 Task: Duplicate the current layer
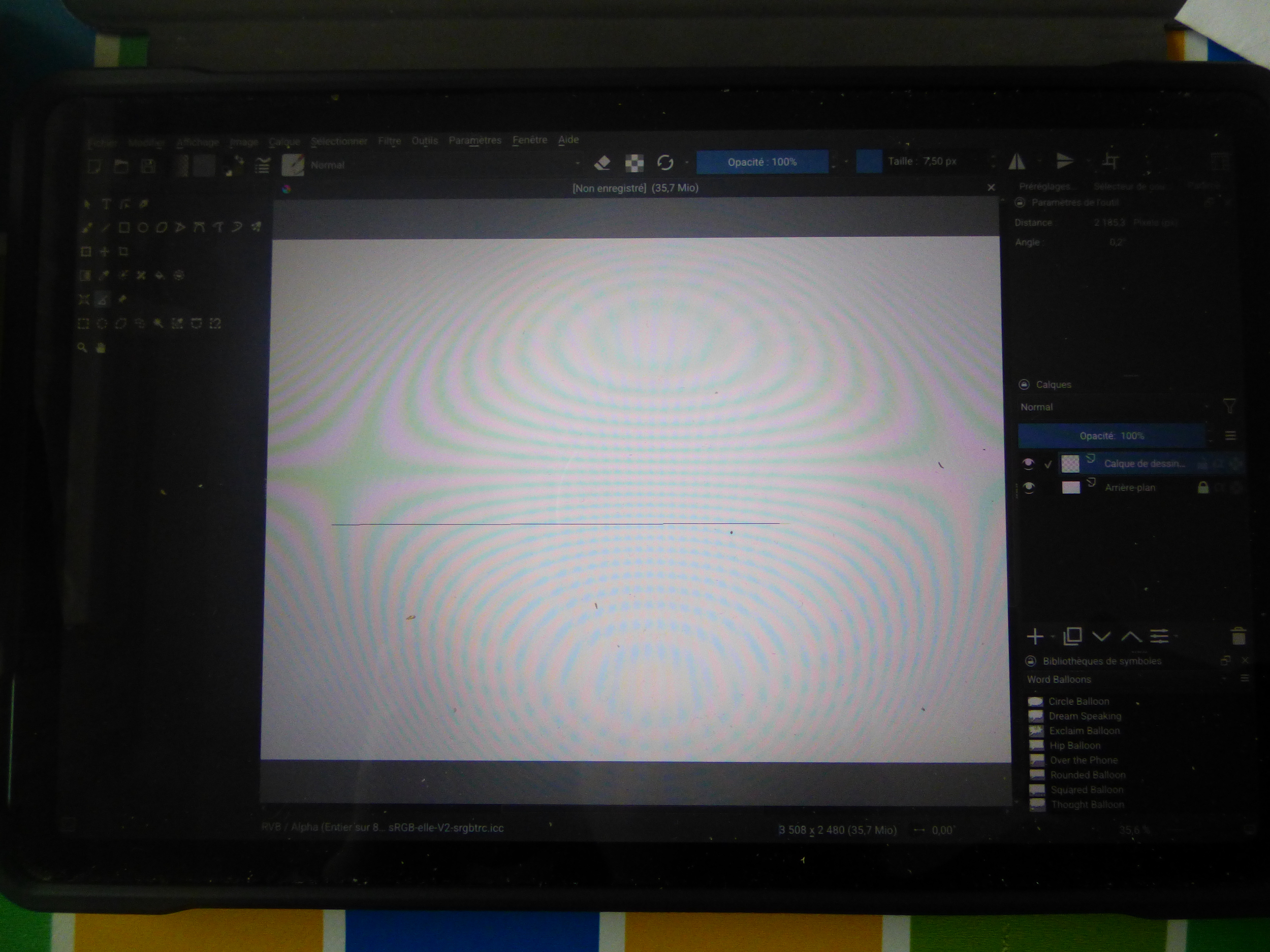click(1072, 636)
